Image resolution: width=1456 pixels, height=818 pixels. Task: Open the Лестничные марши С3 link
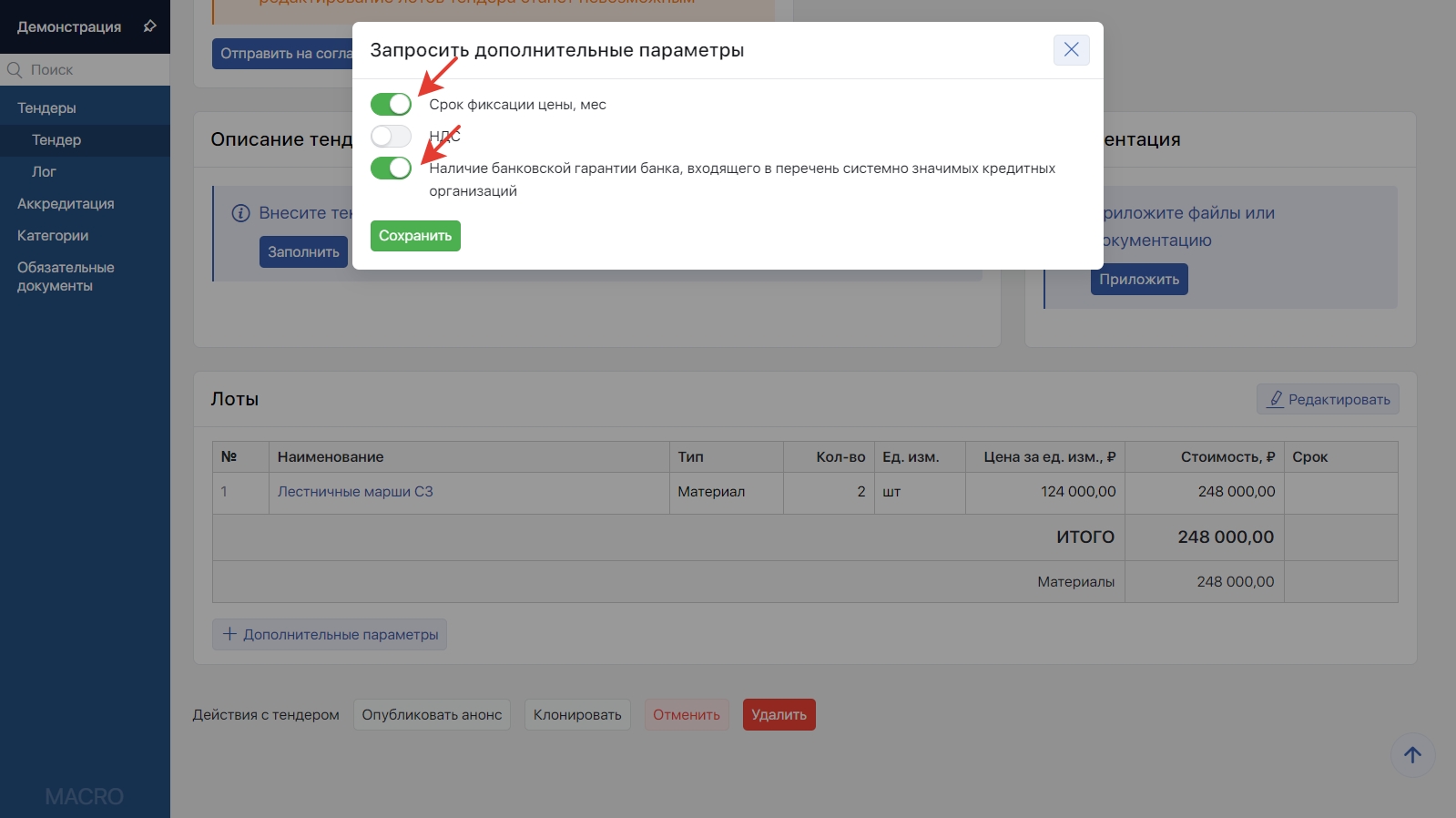[355, 492]
